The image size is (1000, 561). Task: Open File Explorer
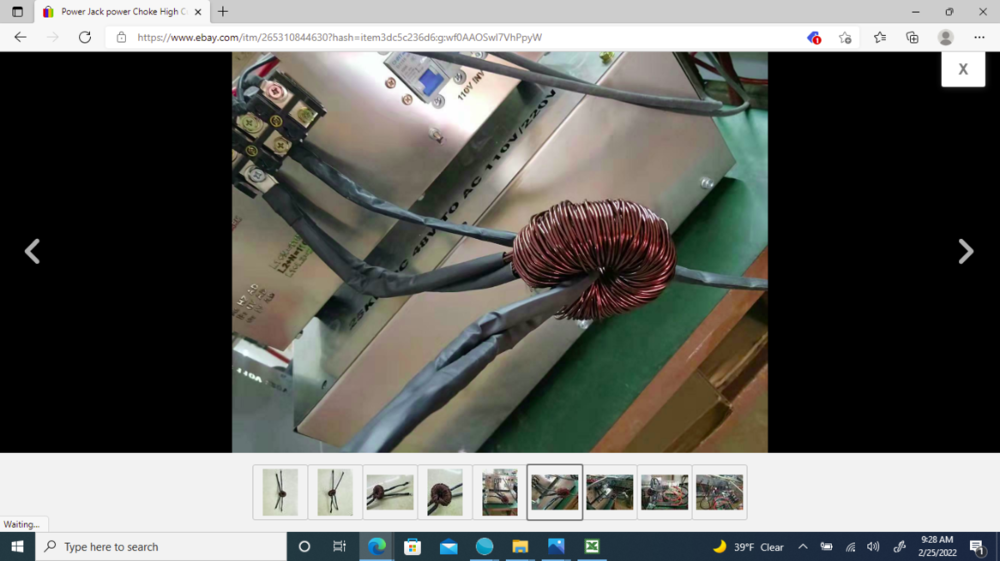[520, 546]
